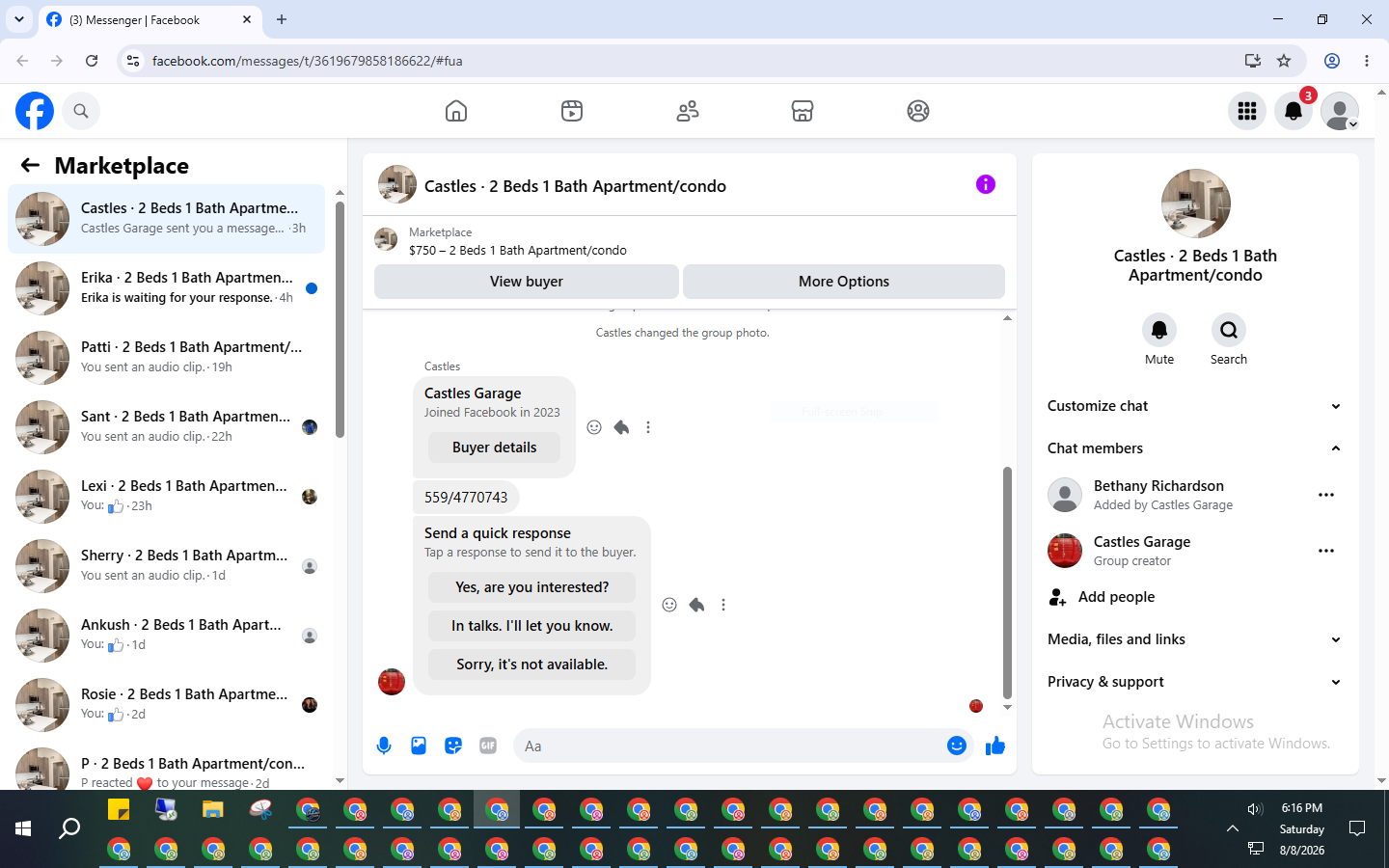Image resolution: width=1389 pixels, height=868 pixels.
Task: Click the More Options button
Action: (x=844, y=282)
